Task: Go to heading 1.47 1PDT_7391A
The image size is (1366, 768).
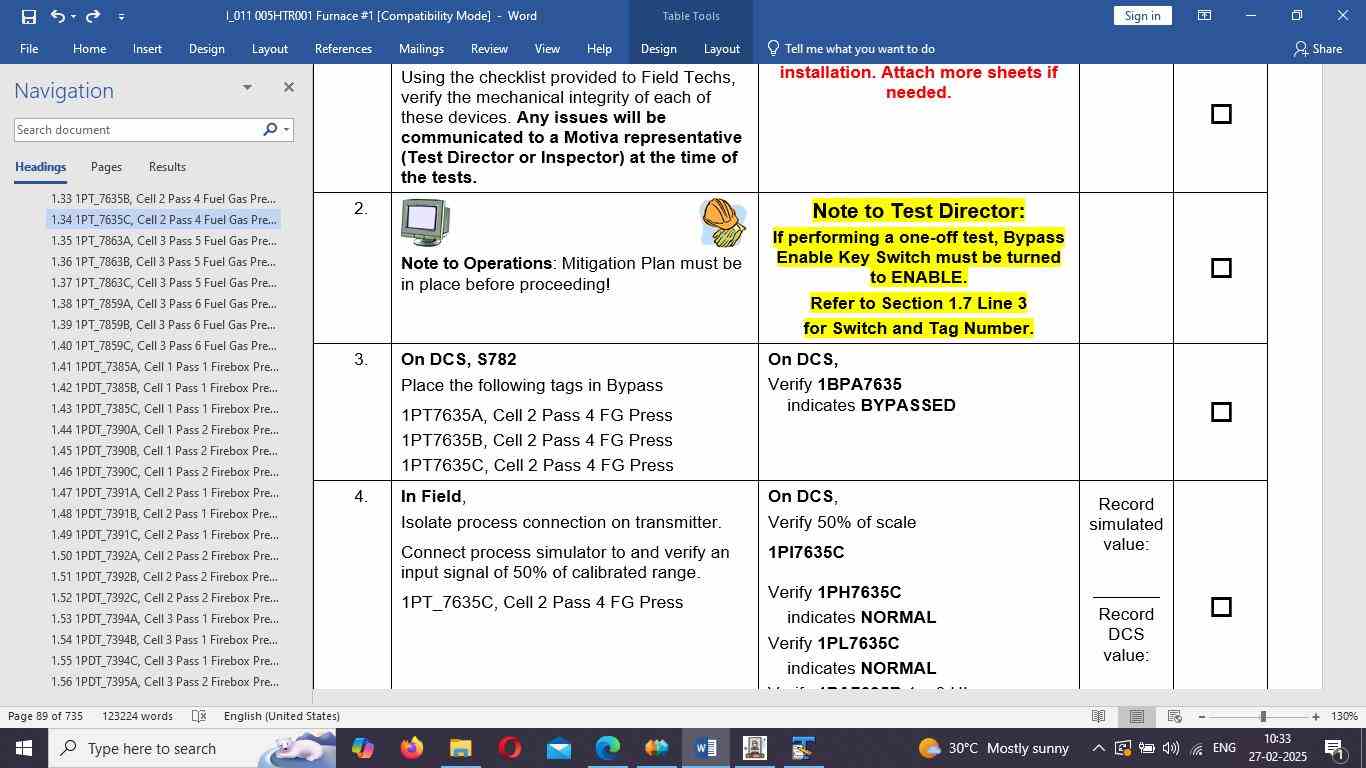Action: 163,493
